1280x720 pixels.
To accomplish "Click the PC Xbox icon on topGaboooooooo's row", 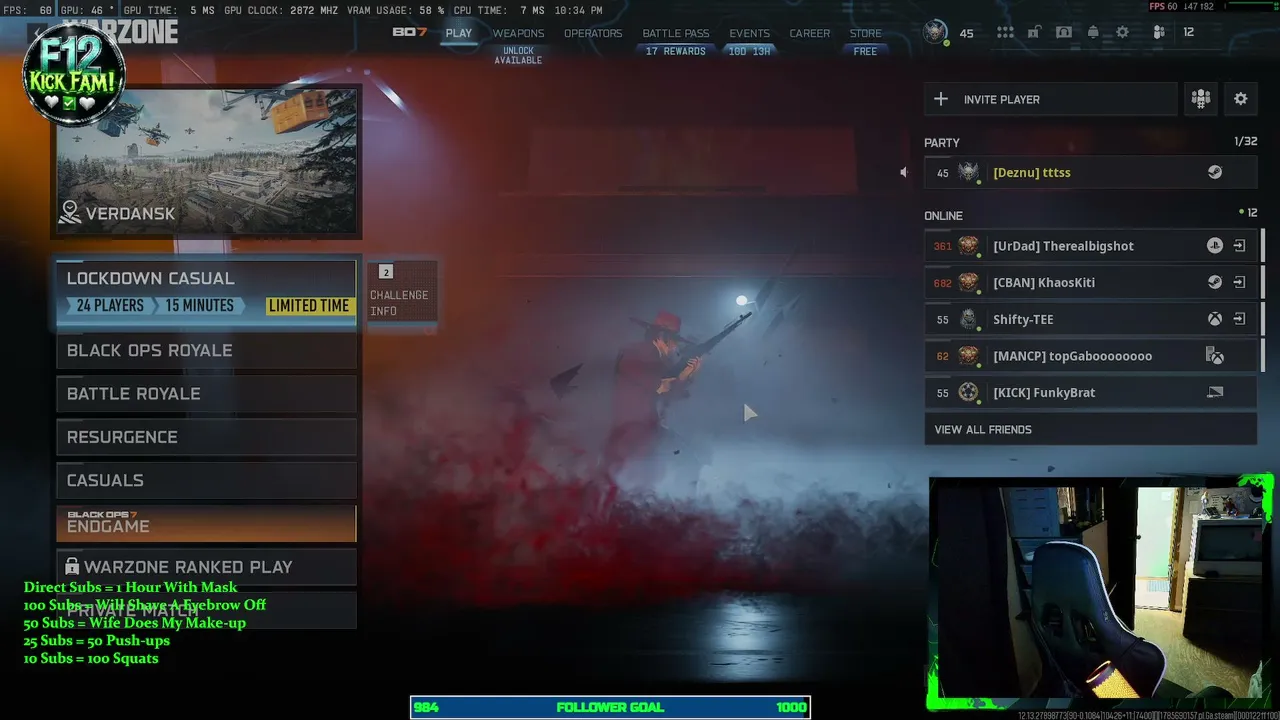I will 1215,356.
